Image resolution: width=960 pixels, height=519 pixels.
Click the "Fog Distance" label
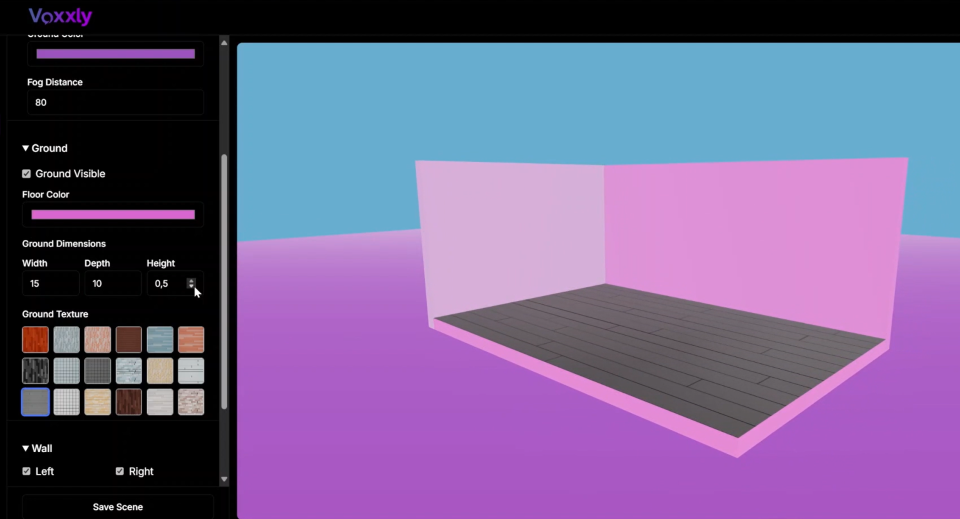(54, 82)
